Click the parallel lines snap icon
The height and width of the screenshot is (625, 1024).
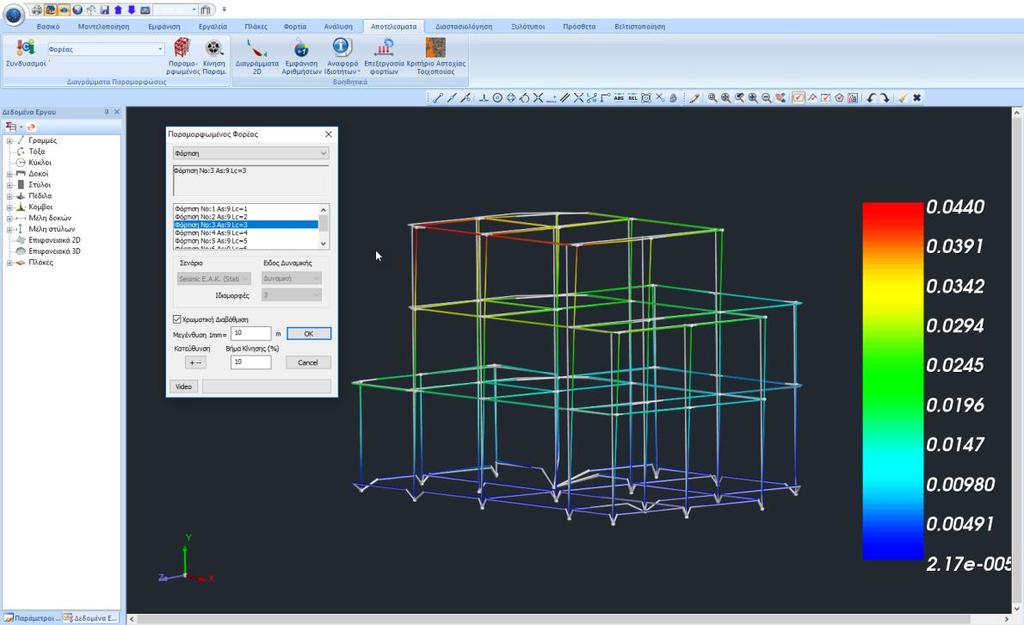point(564,98)
